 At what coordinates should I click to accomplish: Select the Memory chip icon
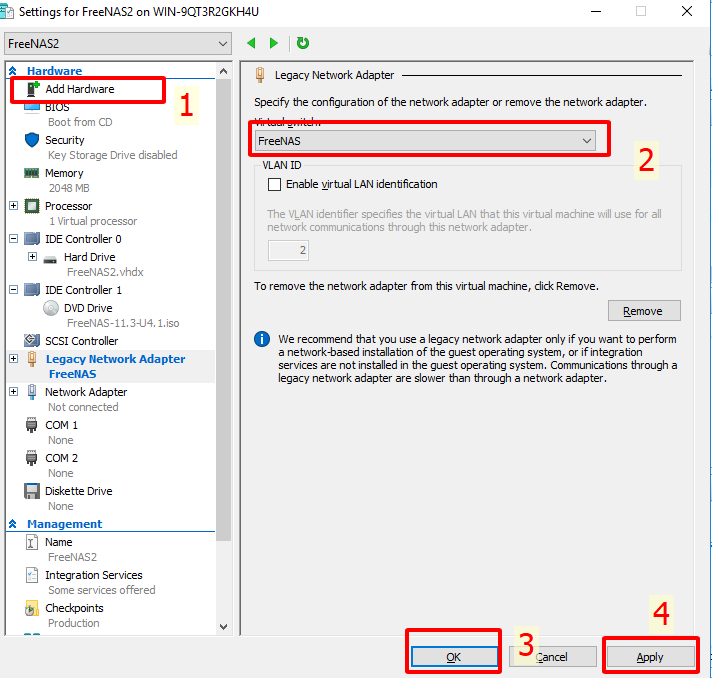[31, 174]
